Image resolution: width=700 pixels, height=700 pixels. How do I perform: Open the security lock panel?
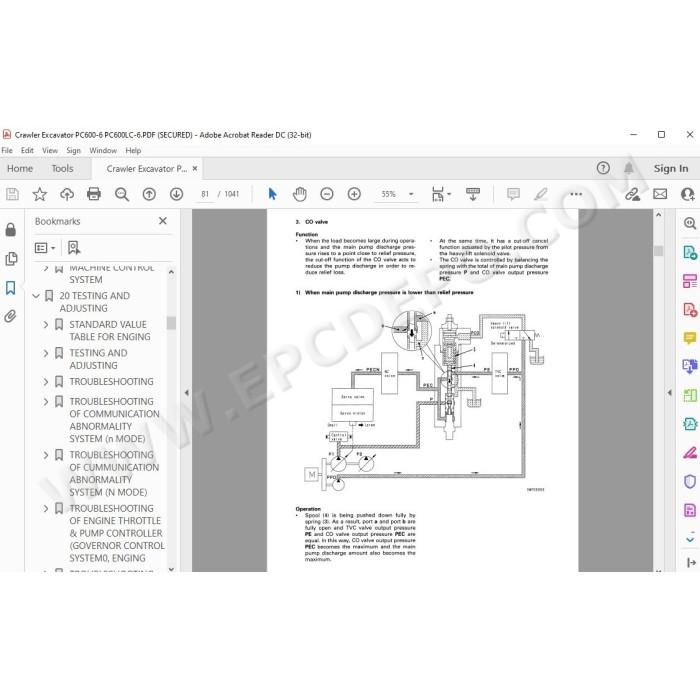click(11, 229)
